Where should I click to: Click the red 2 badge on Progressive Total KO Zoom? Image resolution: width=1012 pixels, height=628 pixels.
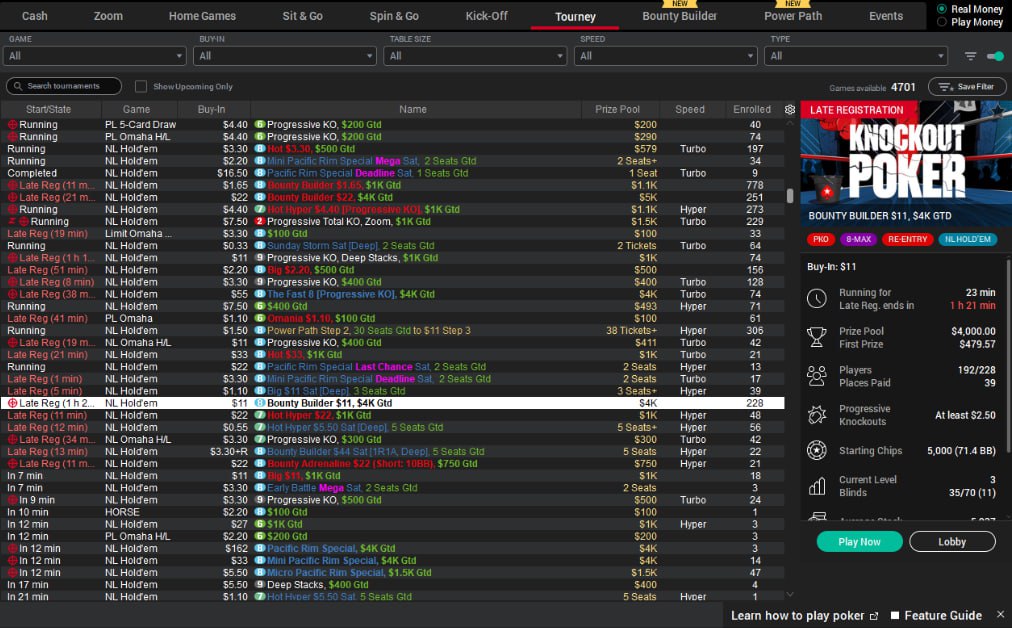(259, 221)
